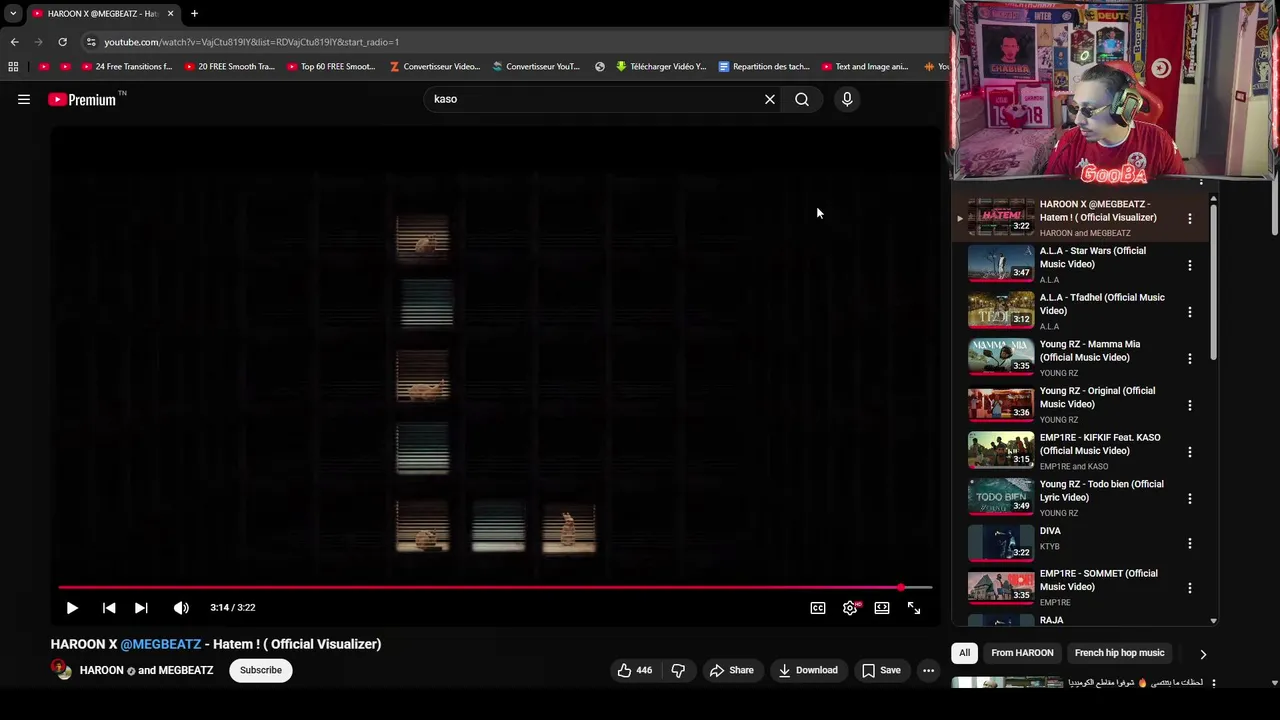The image size is (1280, 720).
Task: Show more filter chips arrow
Action: (1203, 654)
